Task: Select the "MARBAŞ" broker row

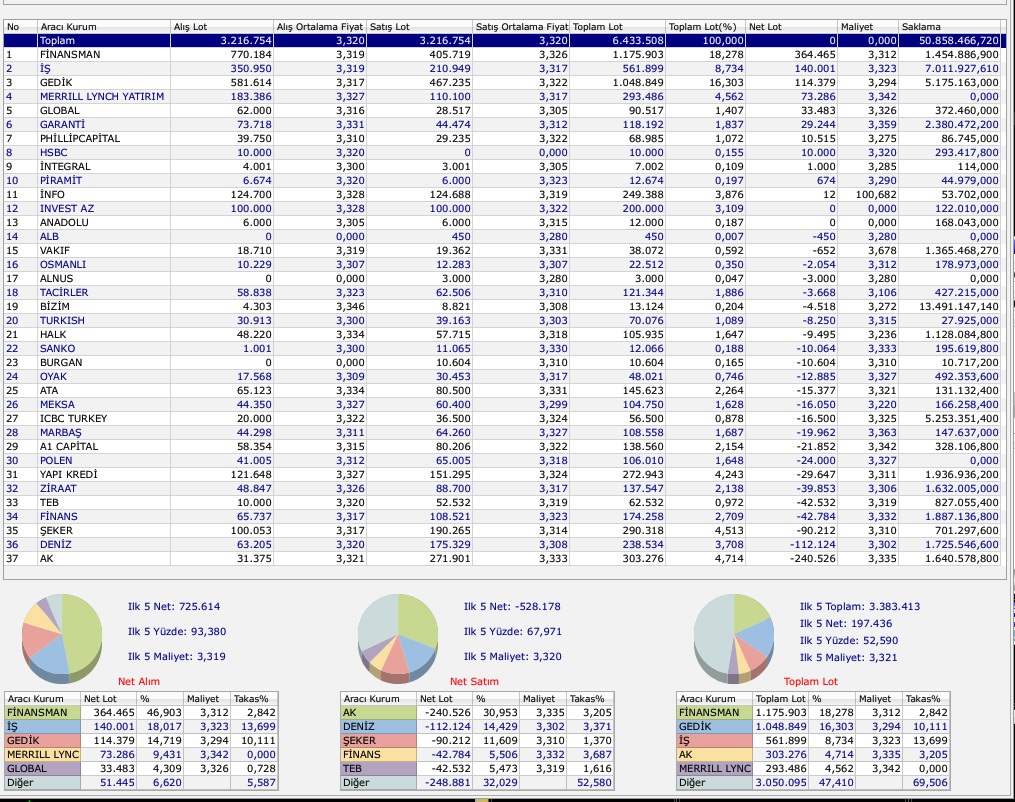Action: coord(502,433)
